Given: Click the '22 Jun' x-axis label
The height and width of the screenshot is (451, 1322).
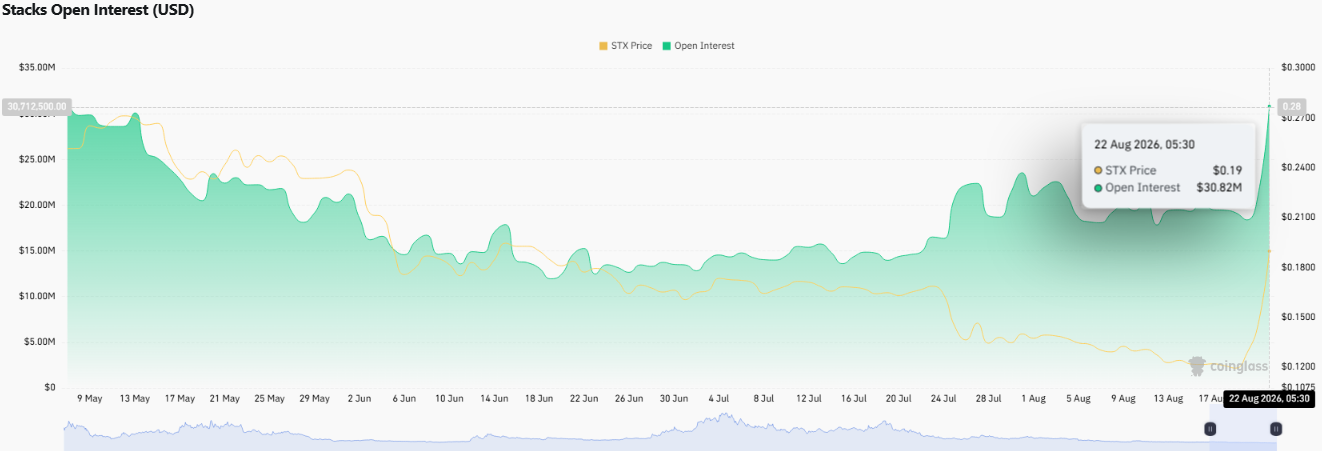Looking at the screenshot, I should pos(584,398).
